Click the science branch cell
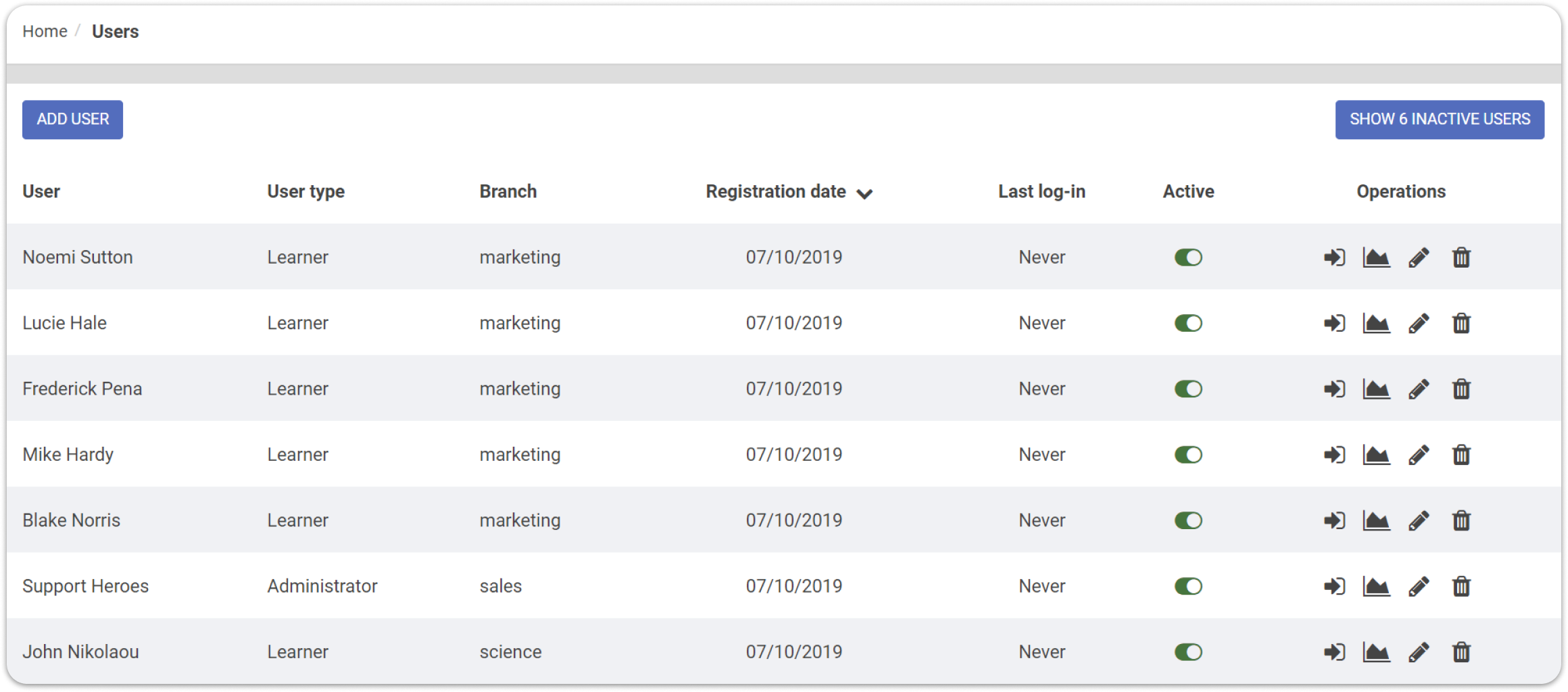The image size is (1568, 692). 510,652
